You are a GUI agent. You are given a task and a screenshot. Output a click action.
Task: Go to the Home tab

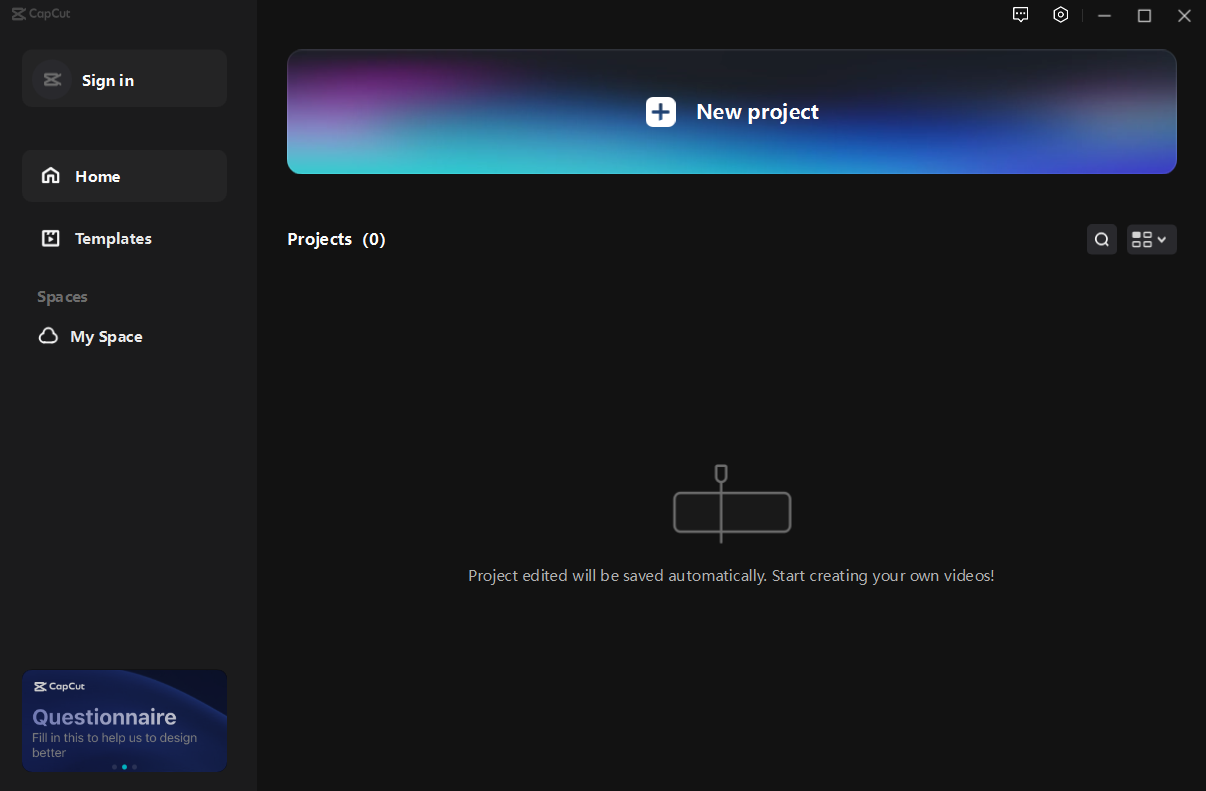pyautogui.click(x=124, y=176)
